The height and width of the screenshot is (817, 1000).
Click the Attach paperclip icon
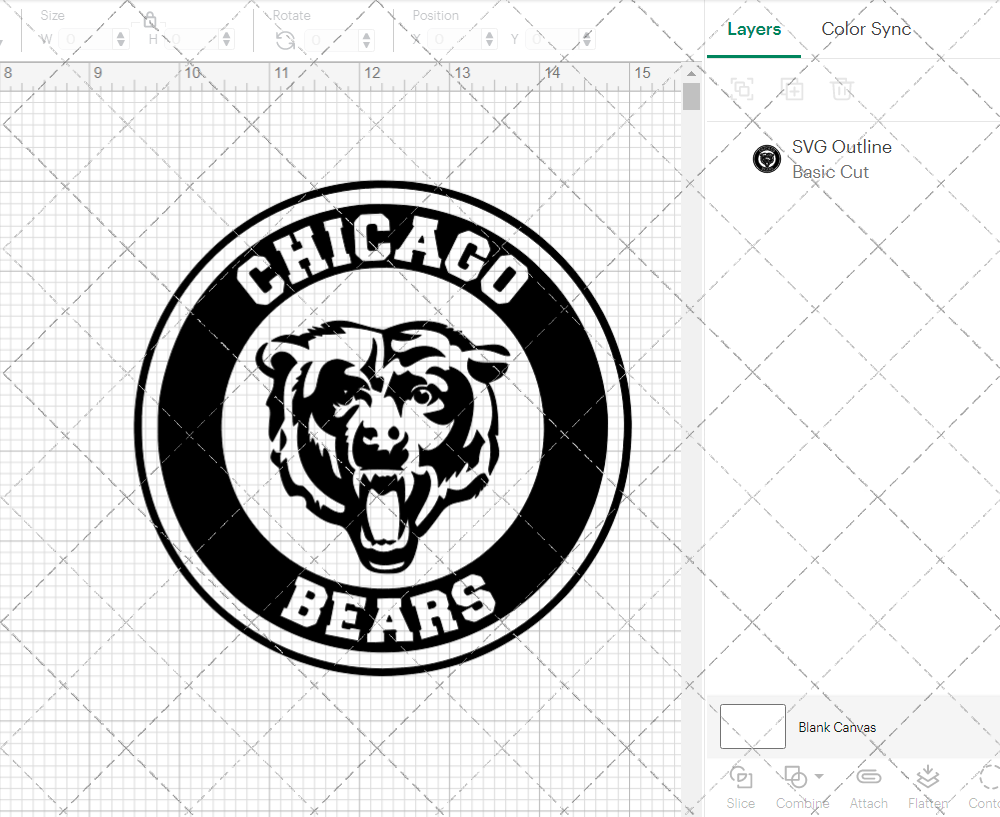(868, 778)
